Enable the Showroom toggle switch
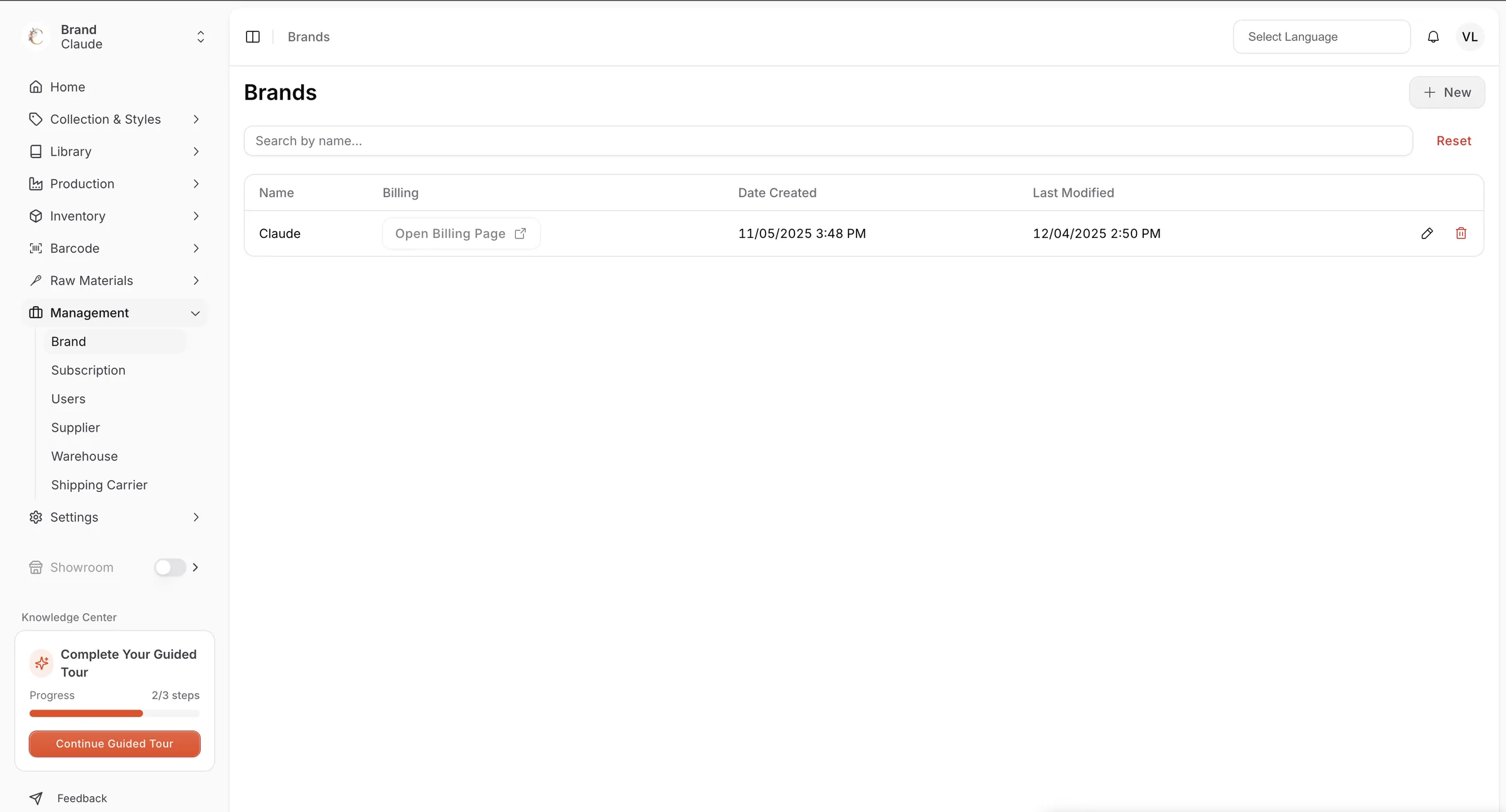 pyautogui.click(x=170, y=567)
